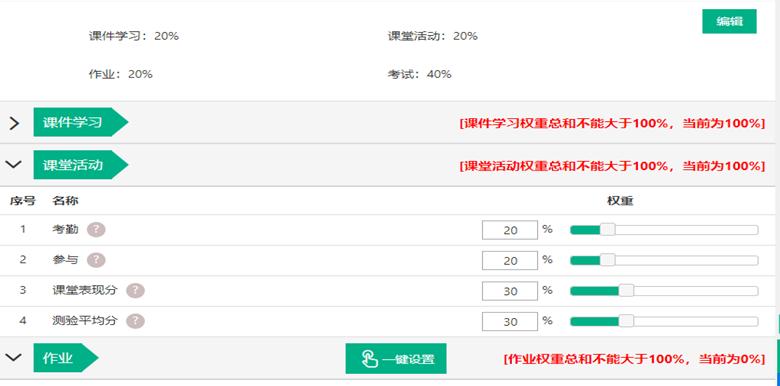Click the 课堂活动 weight warning message
The image size is (780, 386).
[612, 166]
